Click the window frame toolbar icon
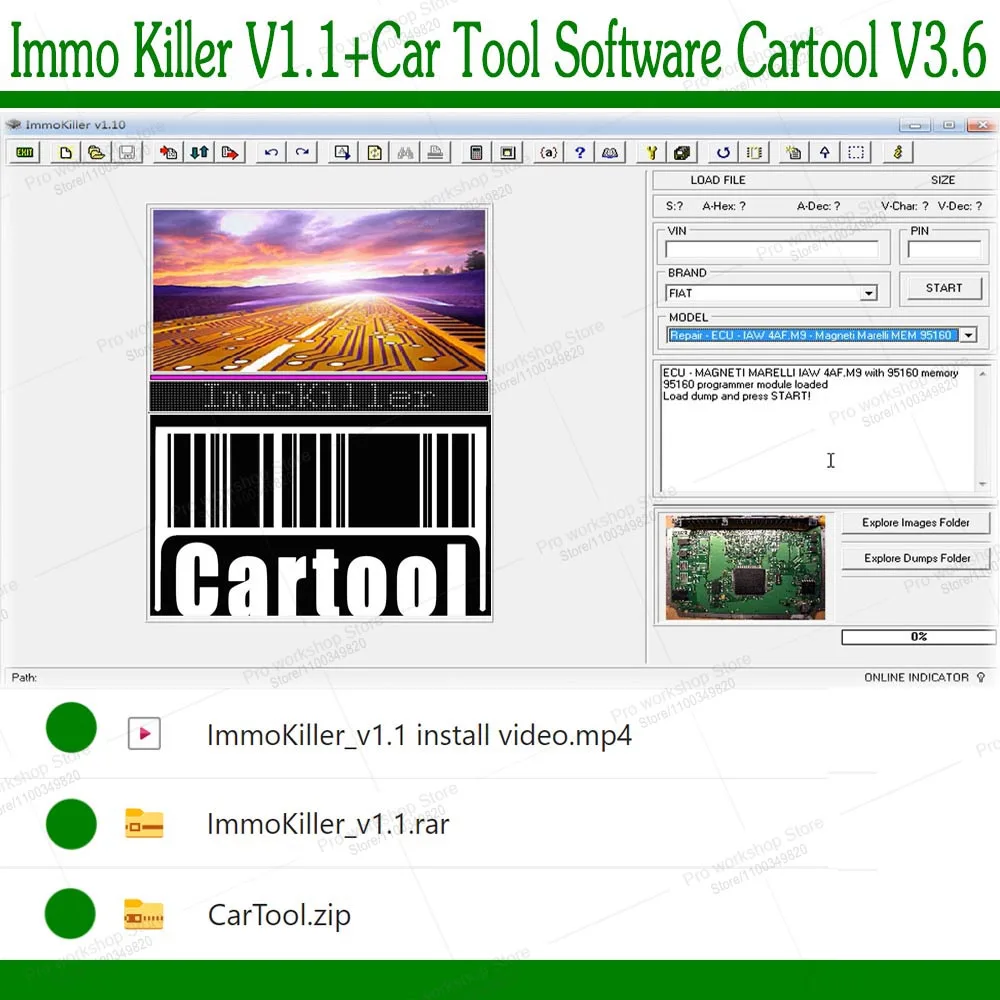 pyautogui.click(x=508, y=152)
